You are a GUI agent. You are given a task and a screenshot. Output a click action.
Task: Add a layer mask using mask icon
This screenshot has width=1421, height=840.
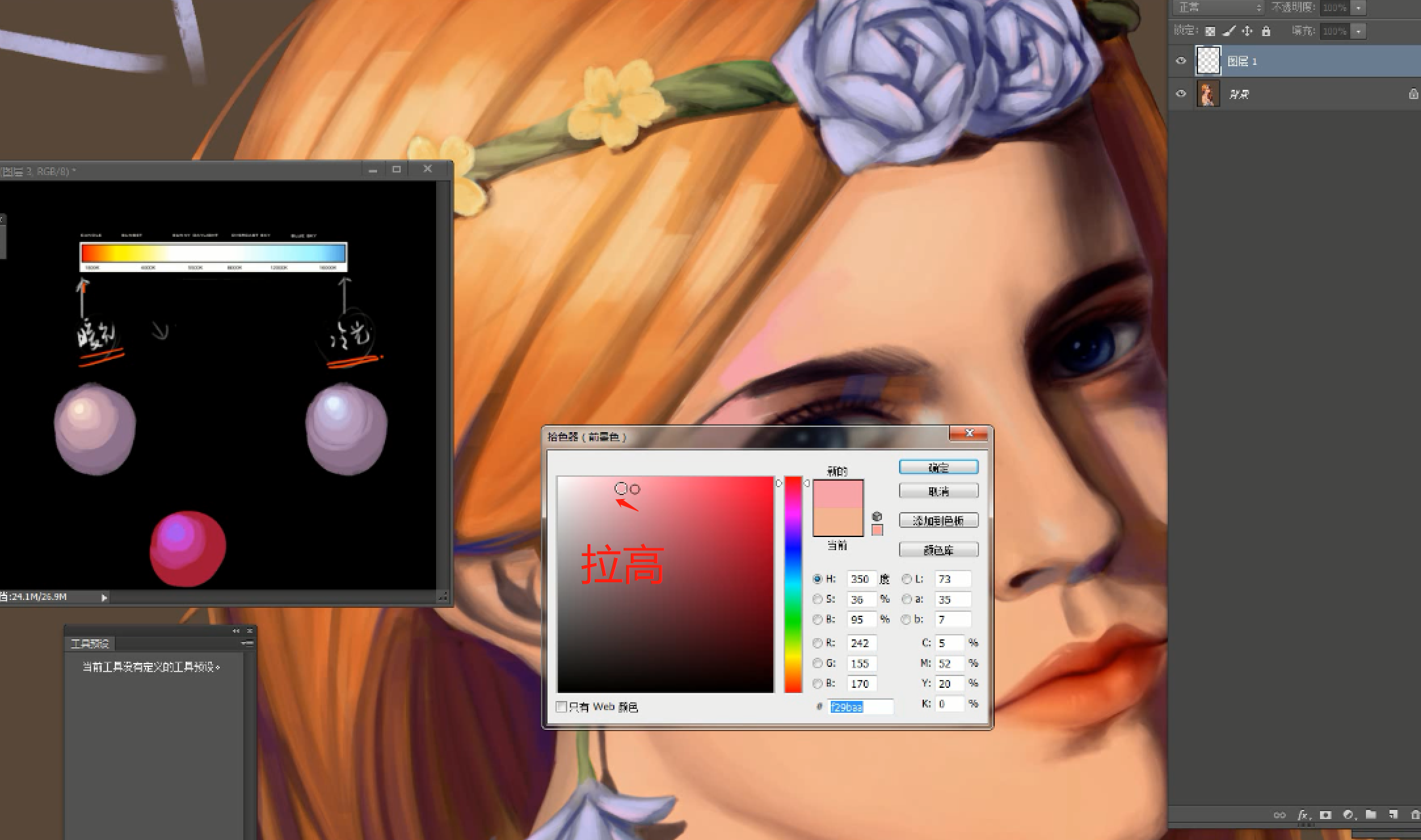1325,814
